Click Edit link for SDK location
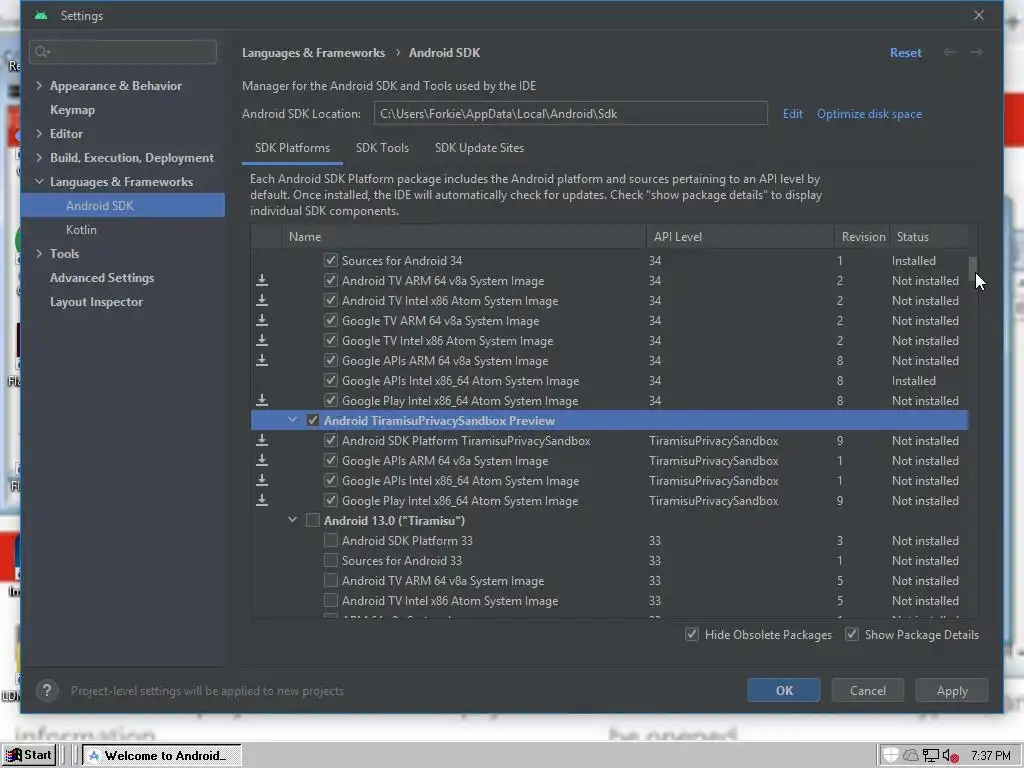The height and width of the screenshot is (768, 1024). [793, 114]
